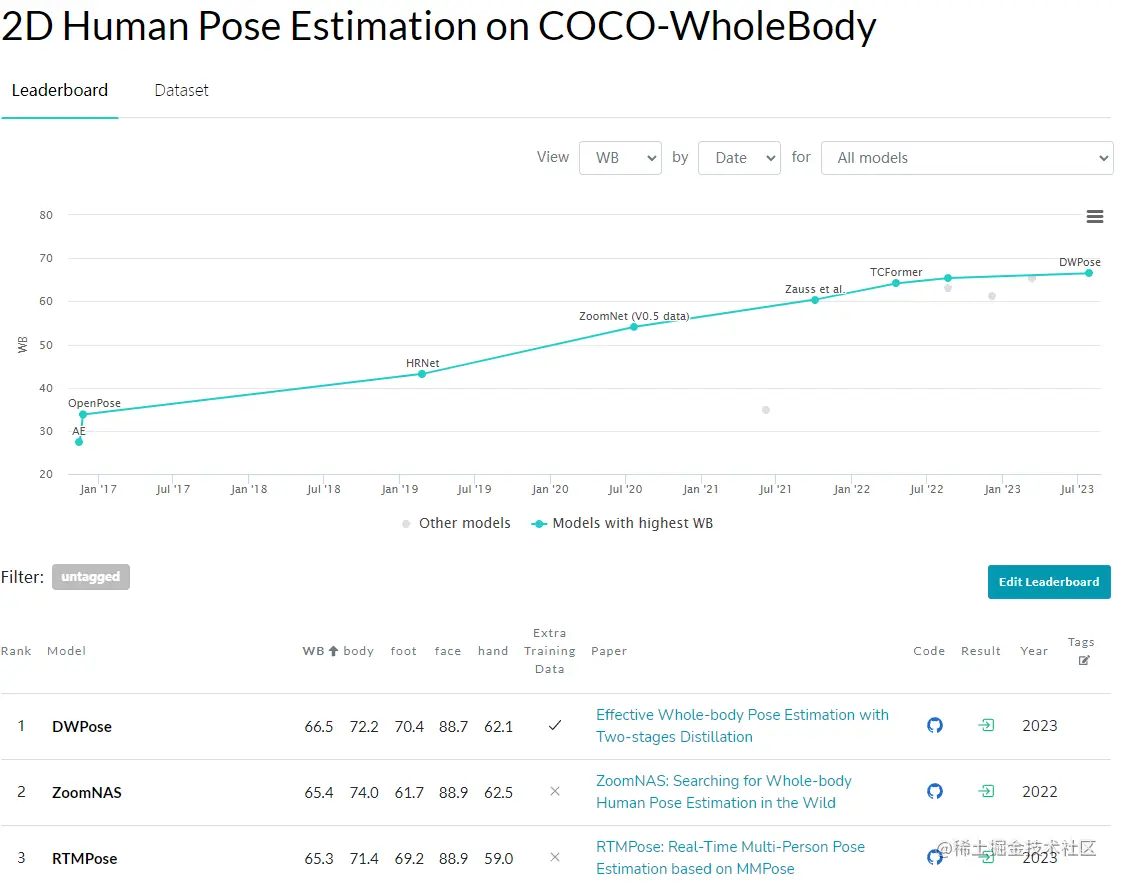
Task: Click the edit Tags pencil icon
Action: pos(1084,660)
